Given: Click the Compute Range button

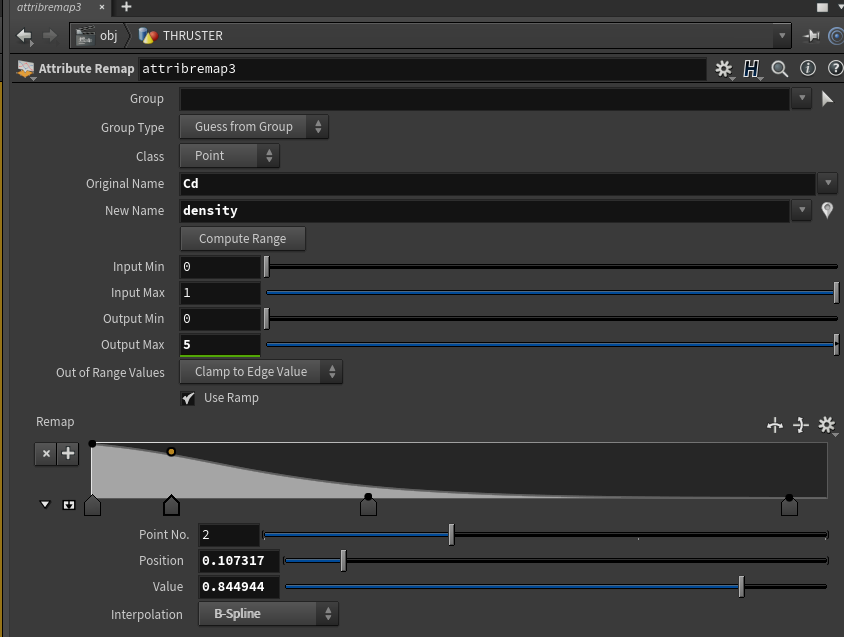Looking at the screenshot, I should 243,239.
